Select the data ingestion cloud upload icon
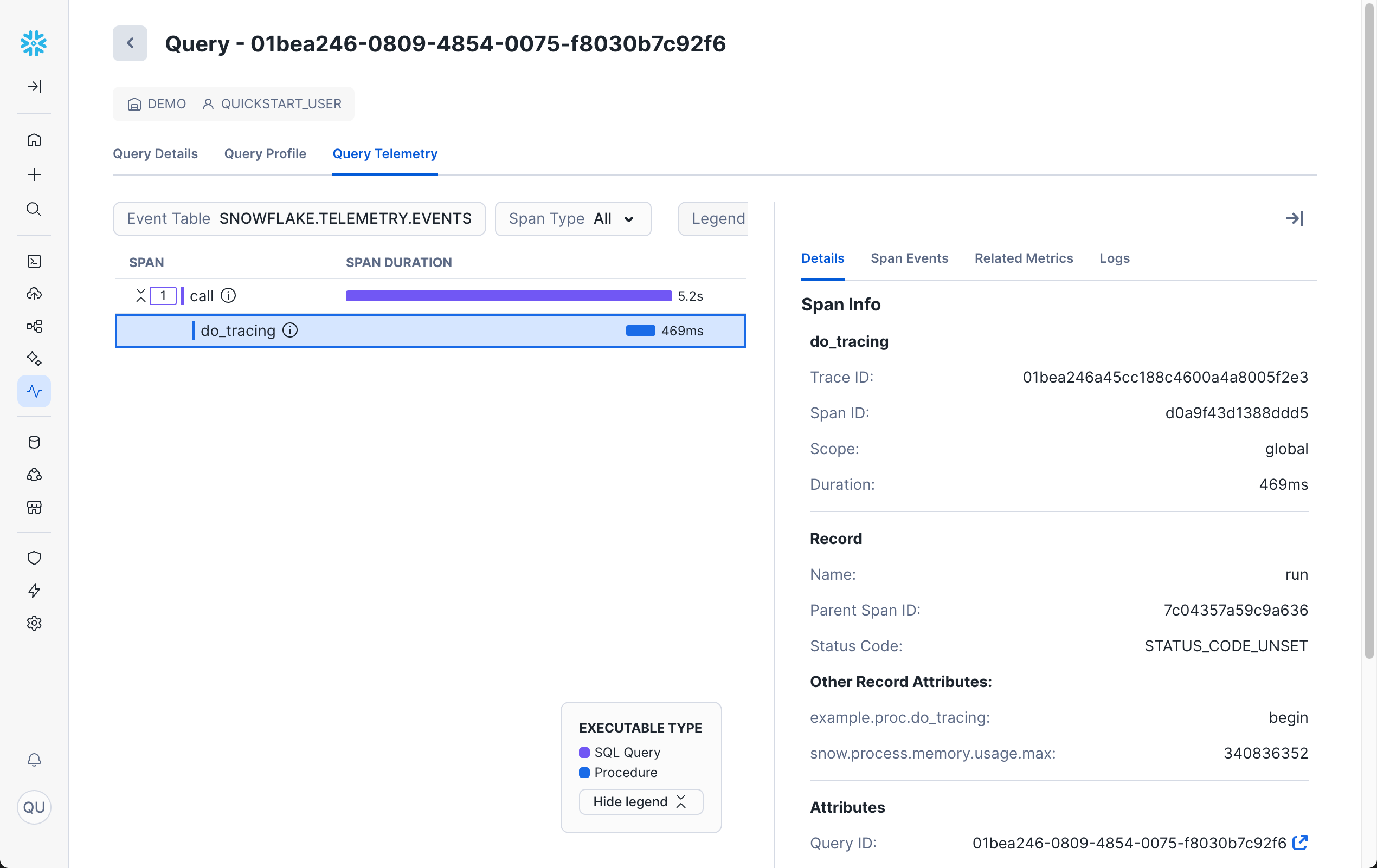Viewport: 1377px width, 868px height. pos(34,294)
